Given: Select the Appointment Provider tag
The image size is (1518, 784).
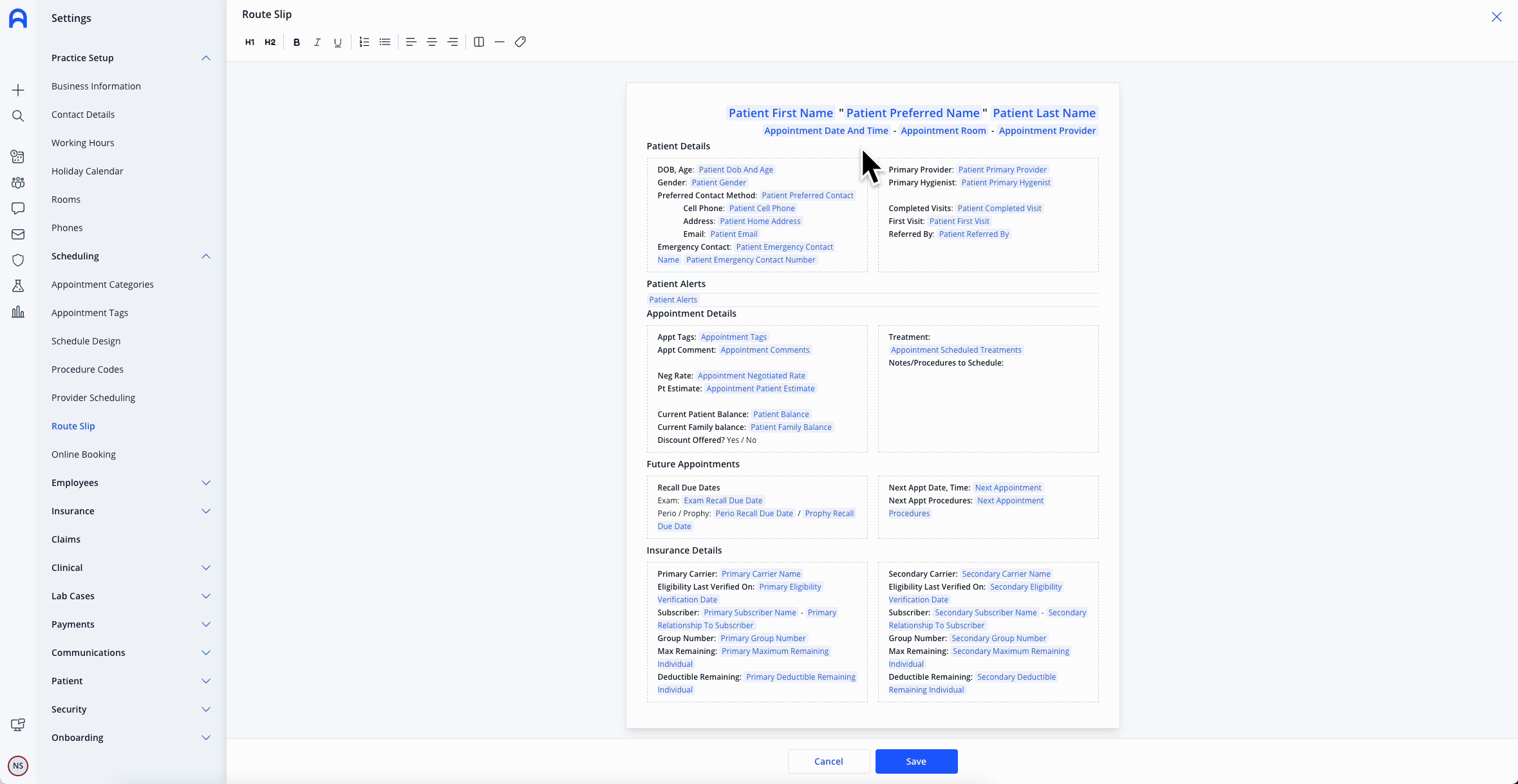Looking at the screenshot, I should [1047, 131].
